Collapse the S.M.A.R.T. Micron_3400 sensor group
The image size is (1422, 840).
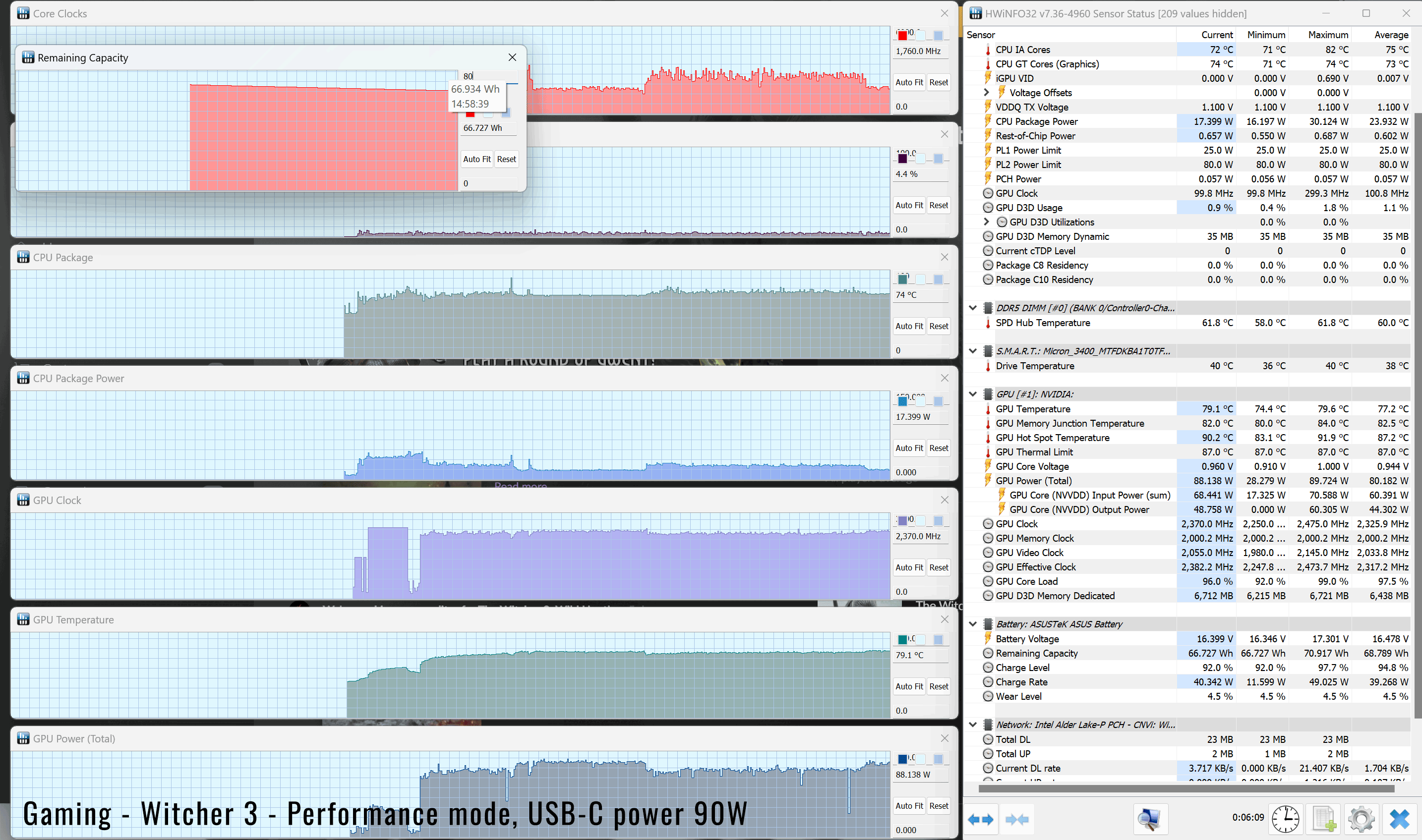[972, 351]
